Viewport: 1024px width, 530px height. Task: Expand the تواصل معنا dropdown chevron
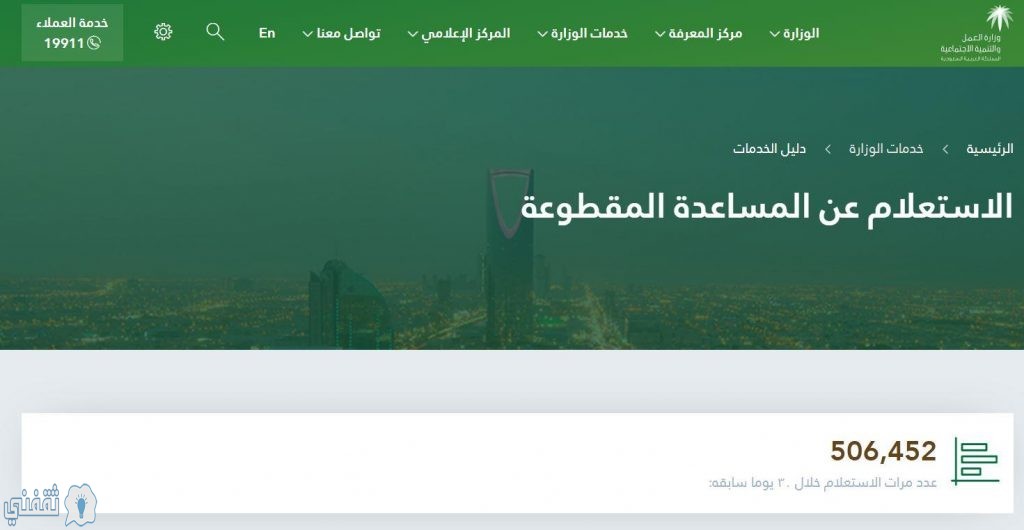(308, 34)
